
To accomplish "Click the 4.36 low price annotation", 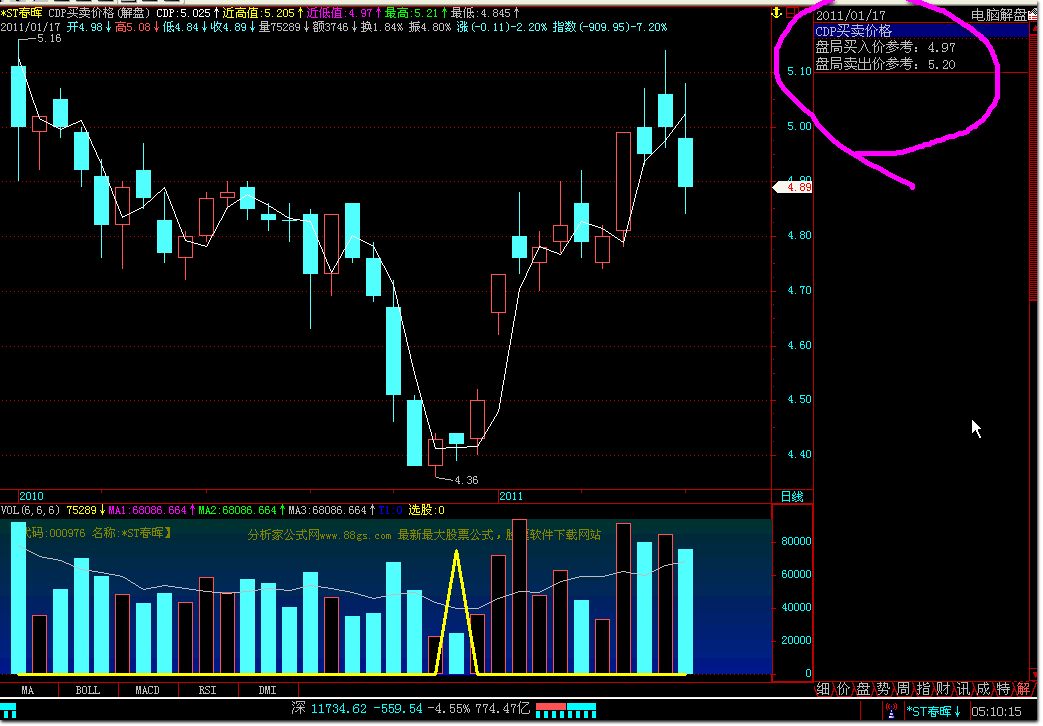I will 466,480.
